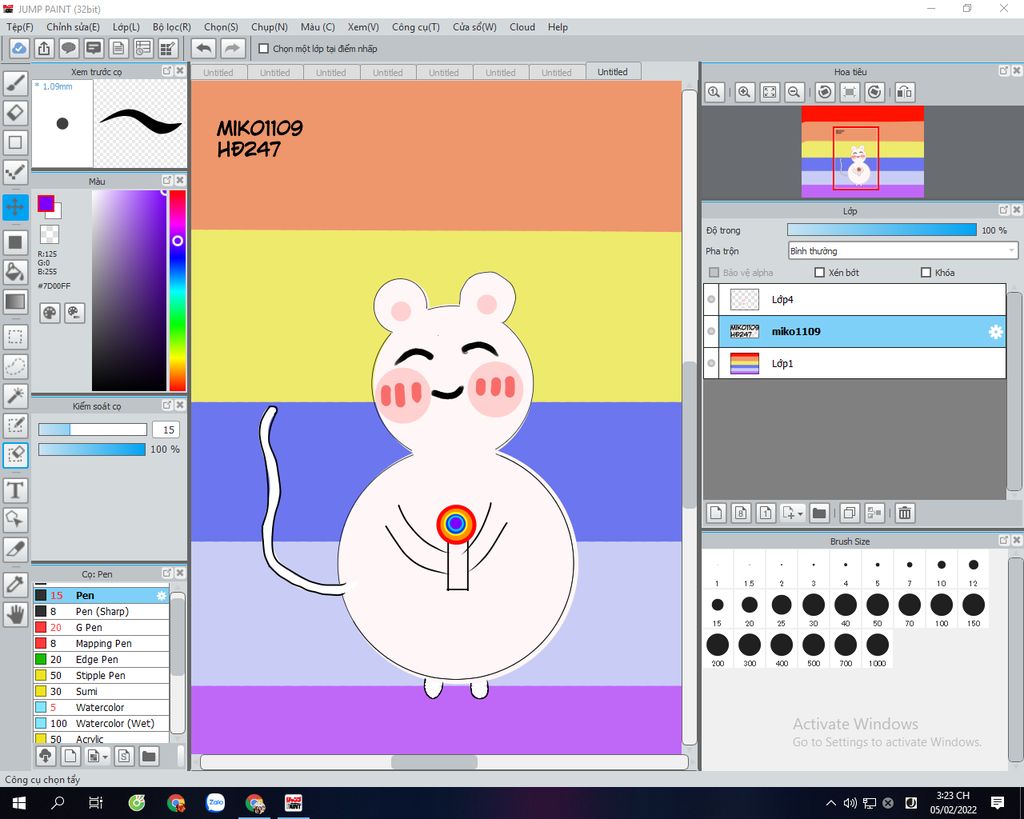The height and width of the screenshot is (819, 1024).
Task: Toggle visibility of the Lớp1 layer
Action: [711, 364]
